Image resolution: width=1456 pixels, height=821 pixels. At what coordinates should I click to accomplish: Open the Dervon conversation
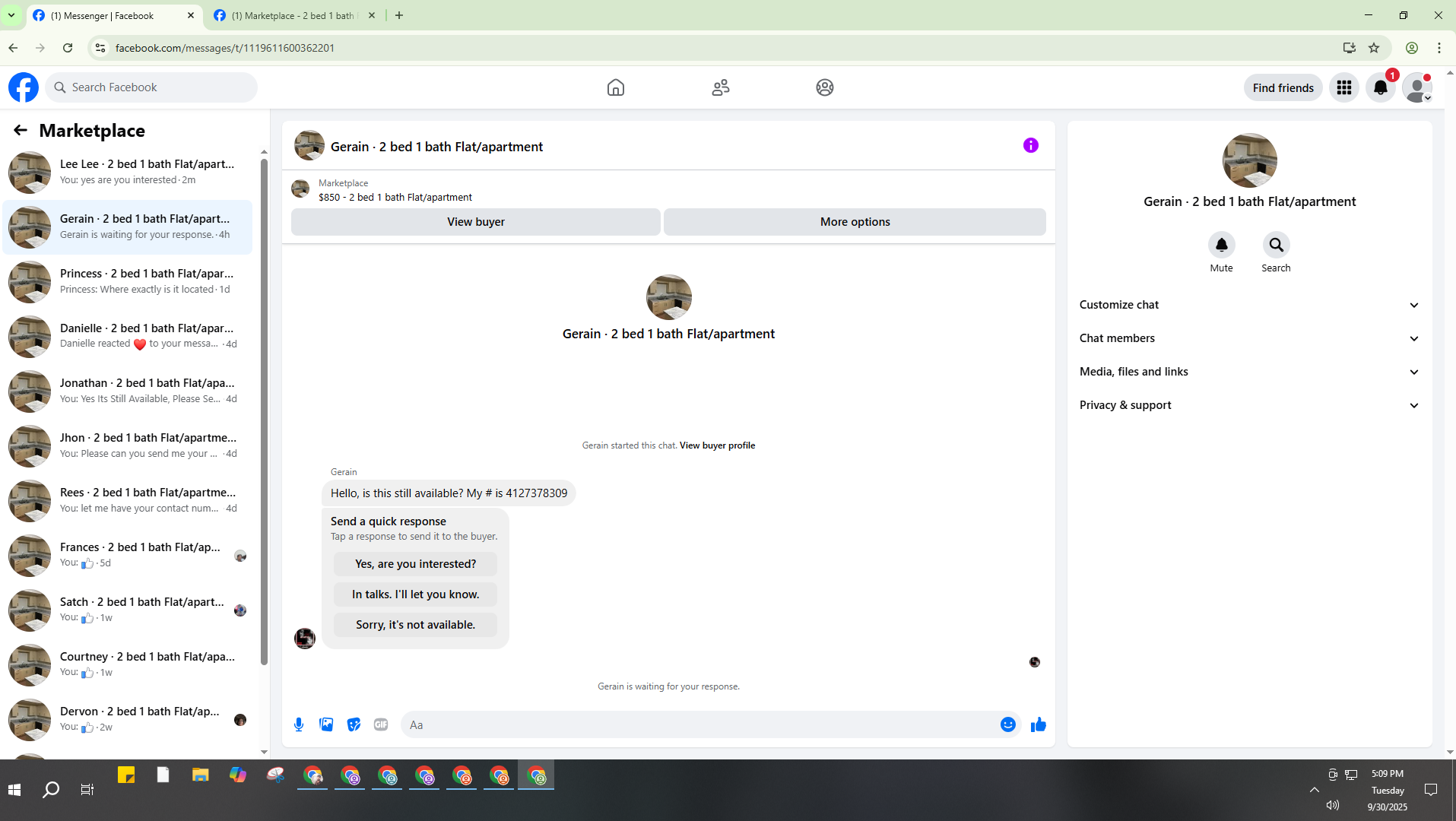128,719
